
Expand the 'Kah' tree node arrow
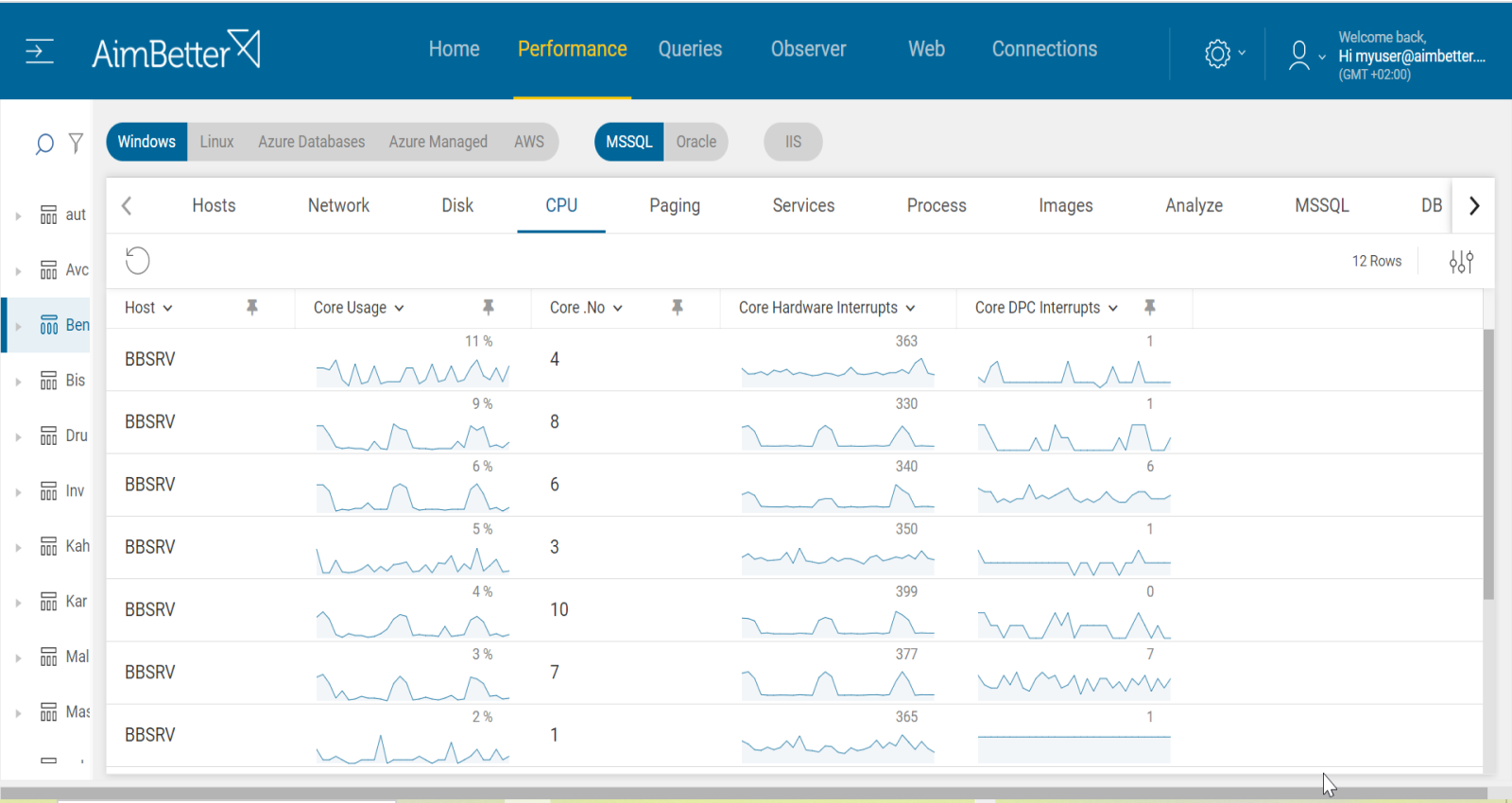[18, 548]
